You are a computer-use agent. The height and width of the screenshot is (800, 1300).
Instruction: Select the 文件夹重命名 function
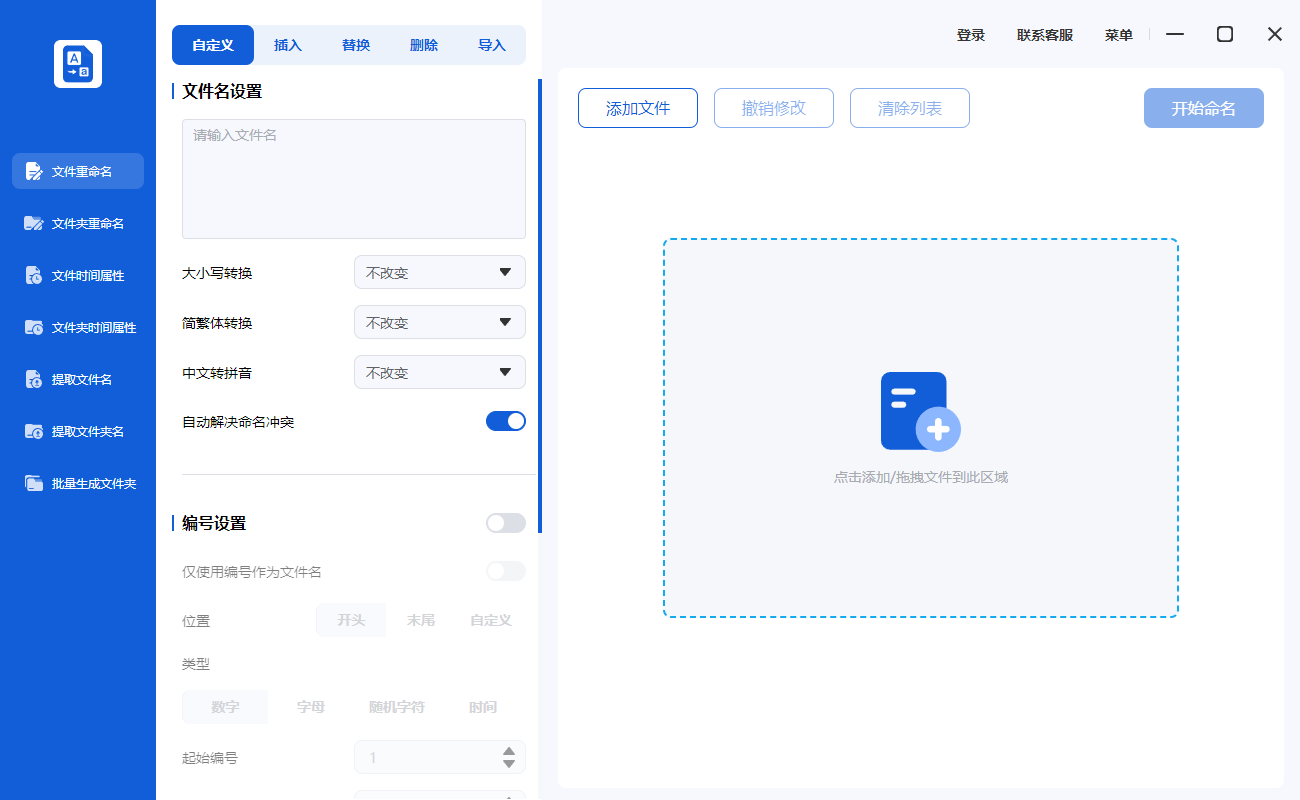77,223
